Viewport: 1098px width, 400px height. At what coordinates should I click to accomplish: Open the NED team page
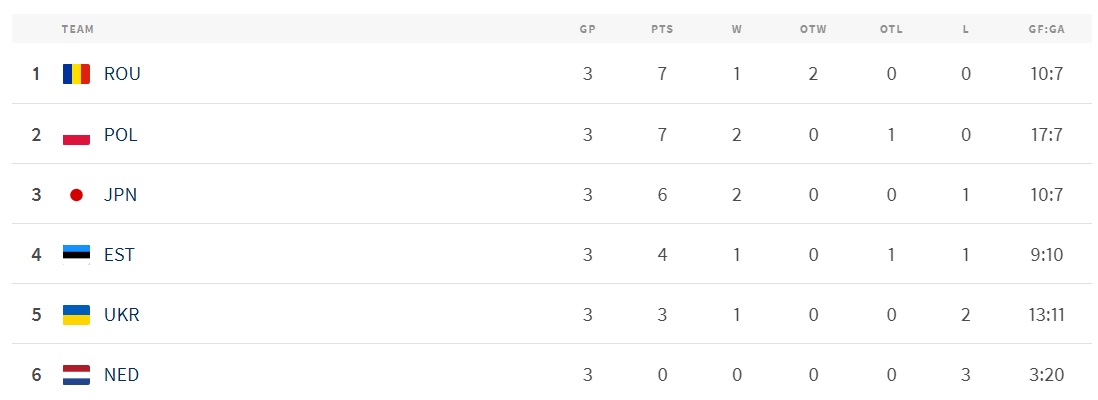[121, 375]
